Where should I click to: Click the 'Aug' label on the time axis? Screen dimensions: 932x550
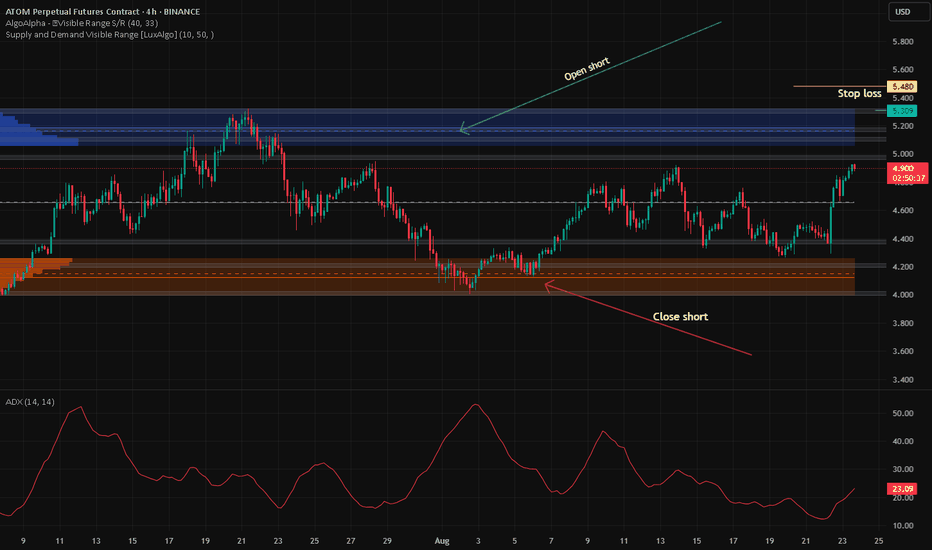pyautogui.click(x=441, y=541)
